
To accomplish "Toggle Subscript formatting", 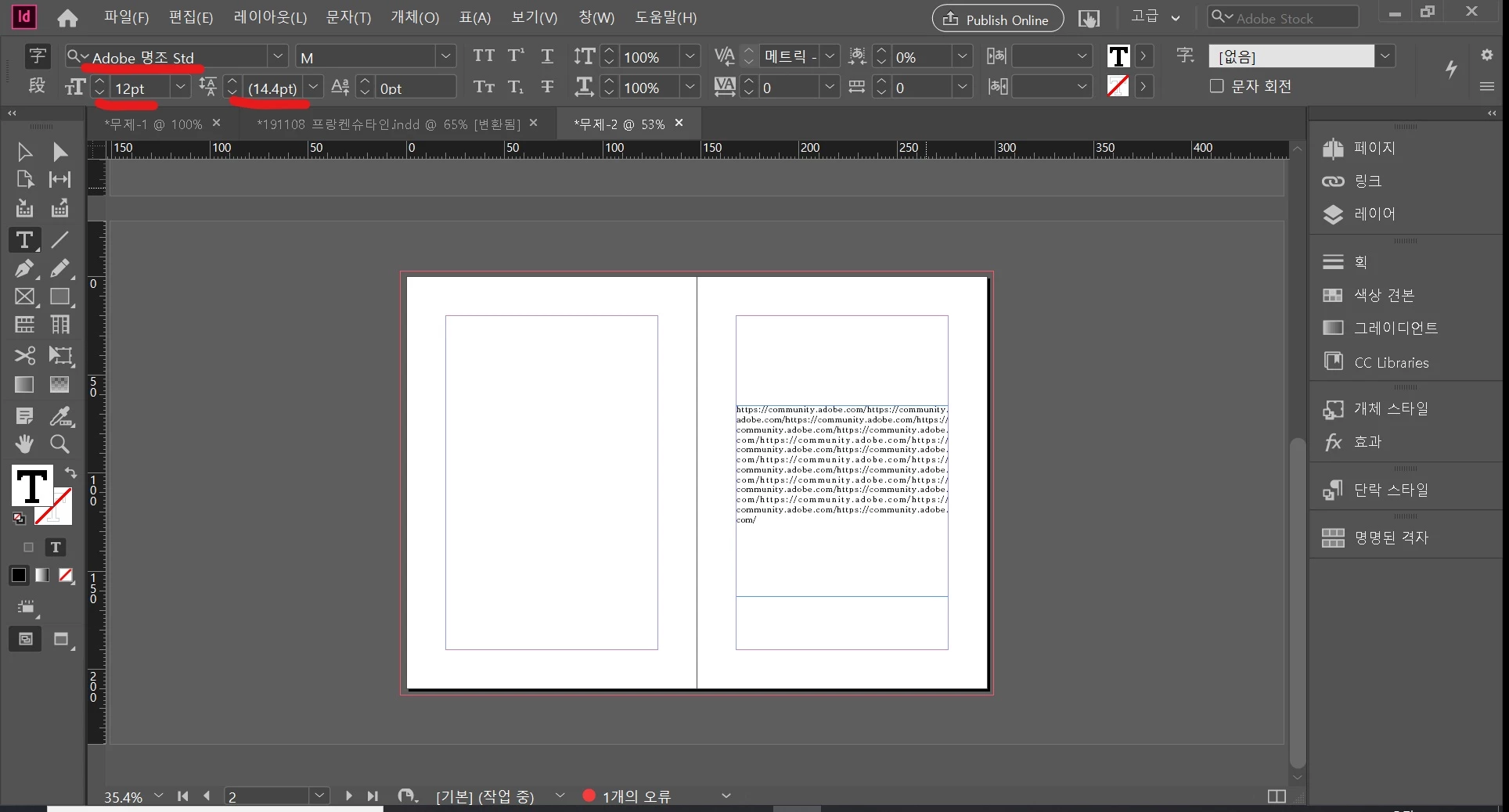I will point(516,87).
